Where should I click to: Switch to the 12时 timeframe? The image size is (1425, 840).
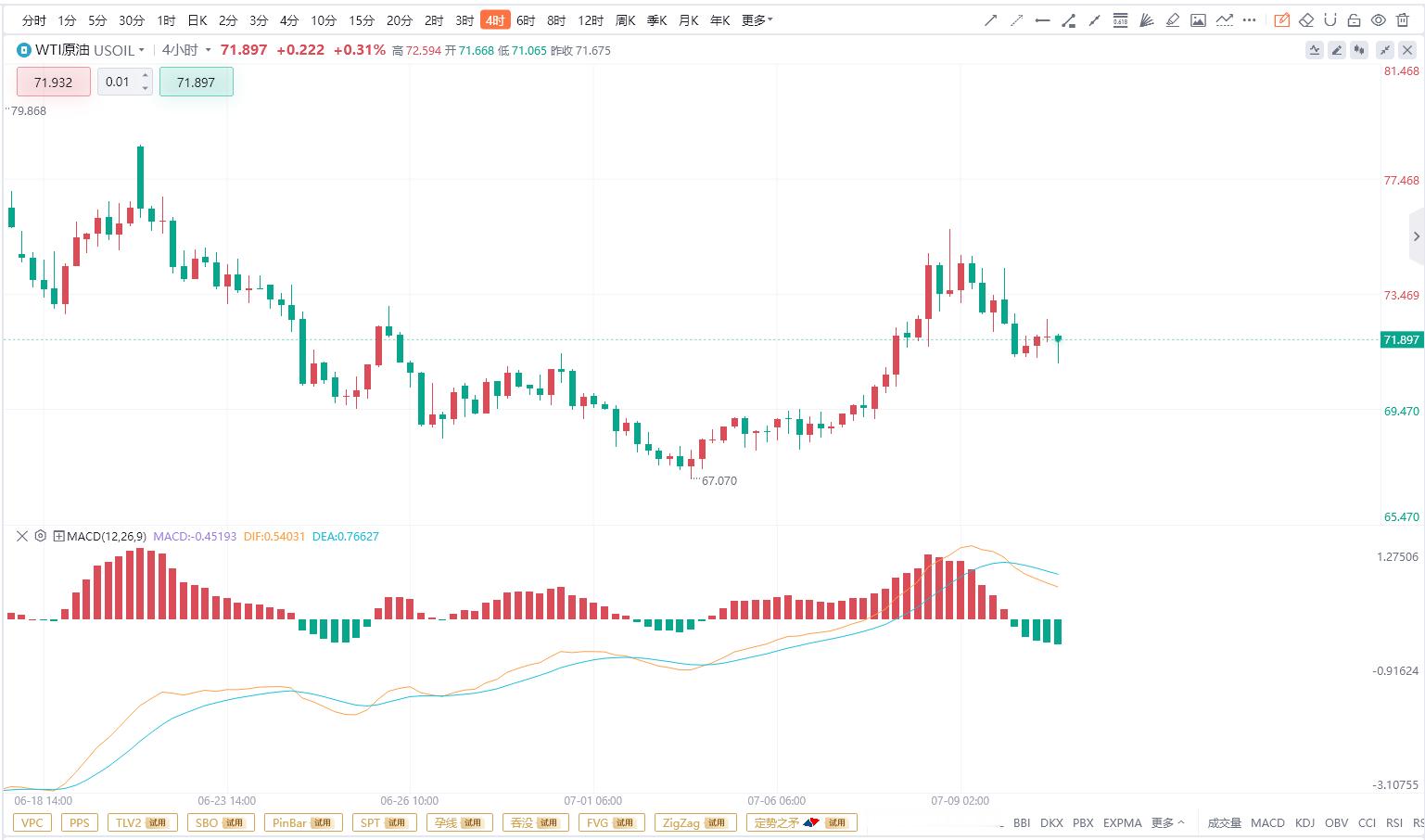pyautogui.click(x=591, y=20)
